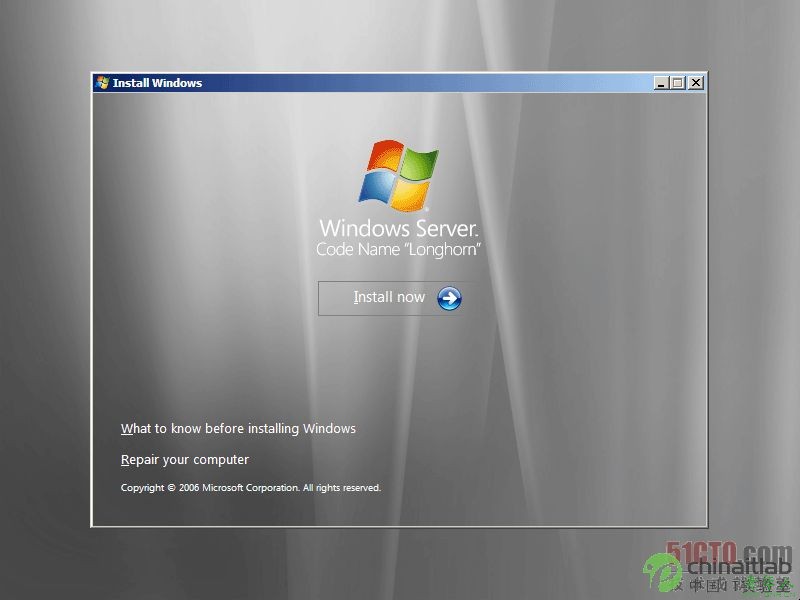Click the Install Windows title bar text
Image resolution: width=800 pixels, height=600 pixels.
coord(157,83)
